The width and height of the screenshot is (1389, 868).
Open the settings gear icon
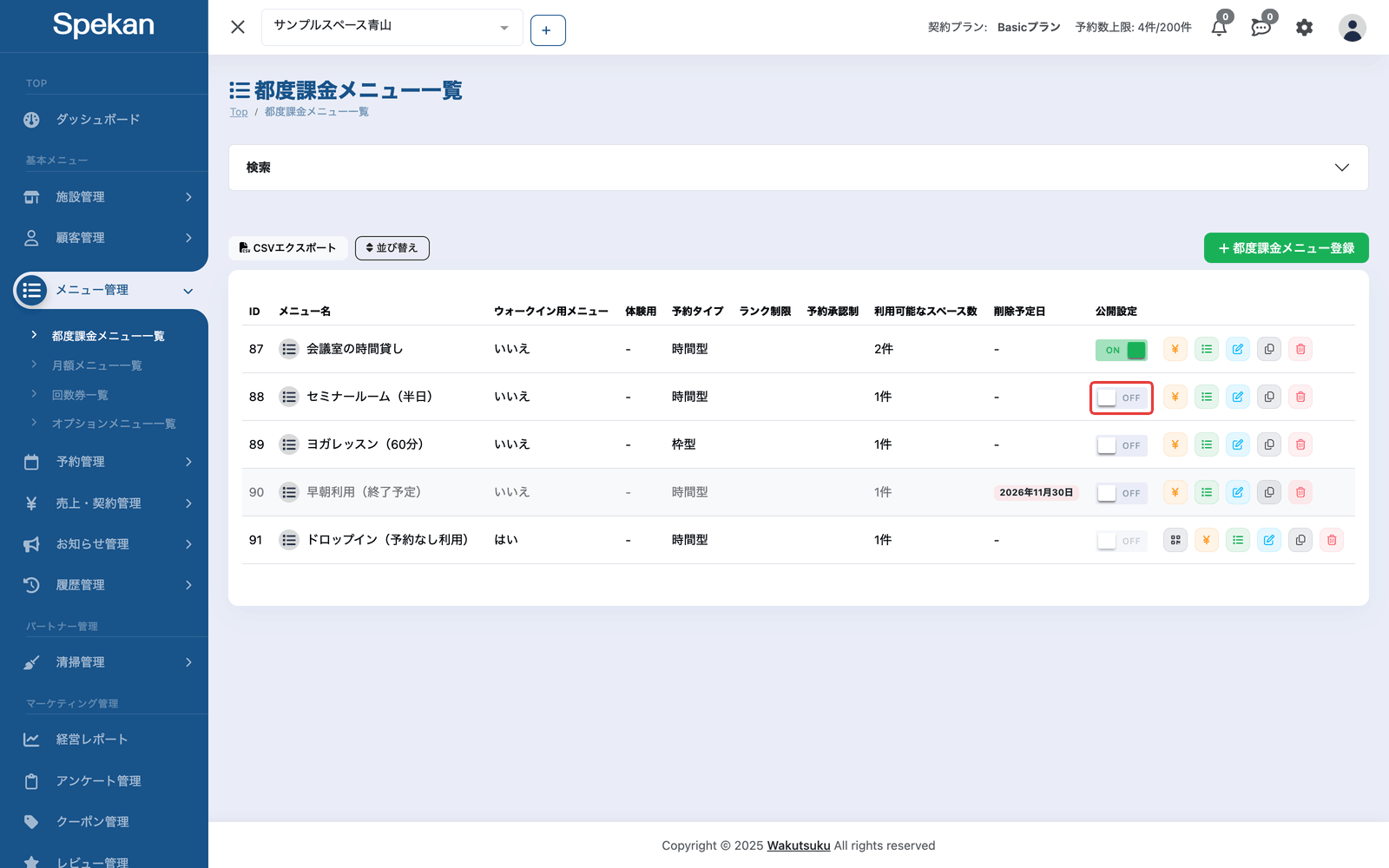point(1304,28)
